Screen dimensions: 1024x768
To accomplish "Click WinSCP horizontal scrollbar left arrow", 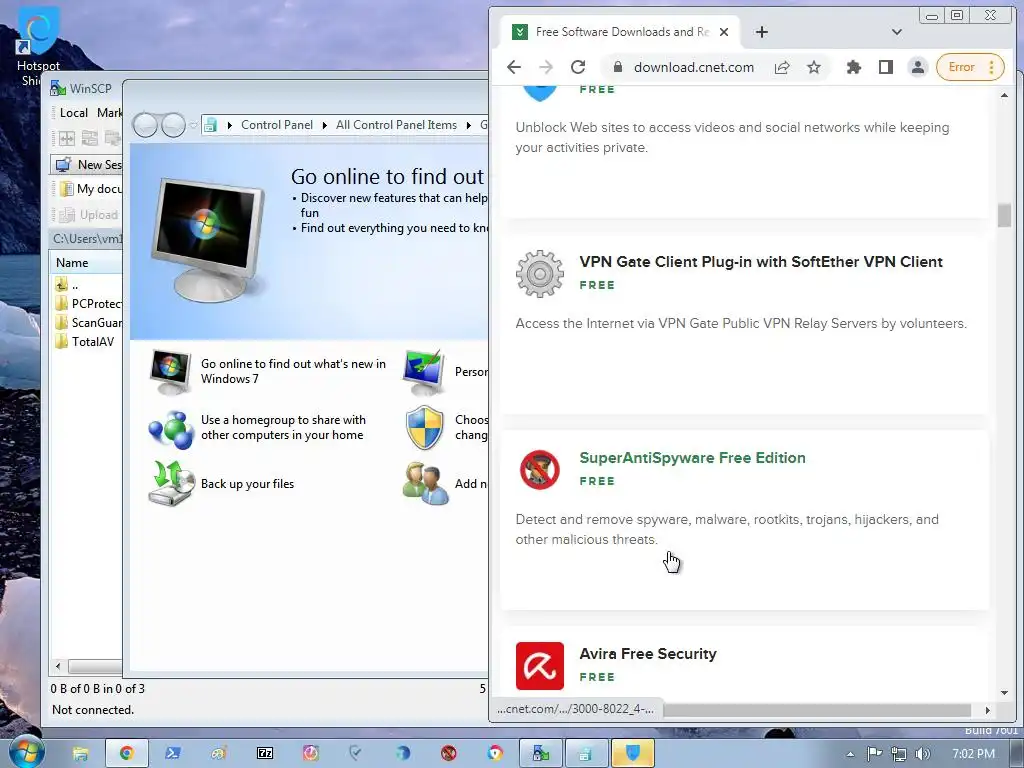I will (58, 666).
